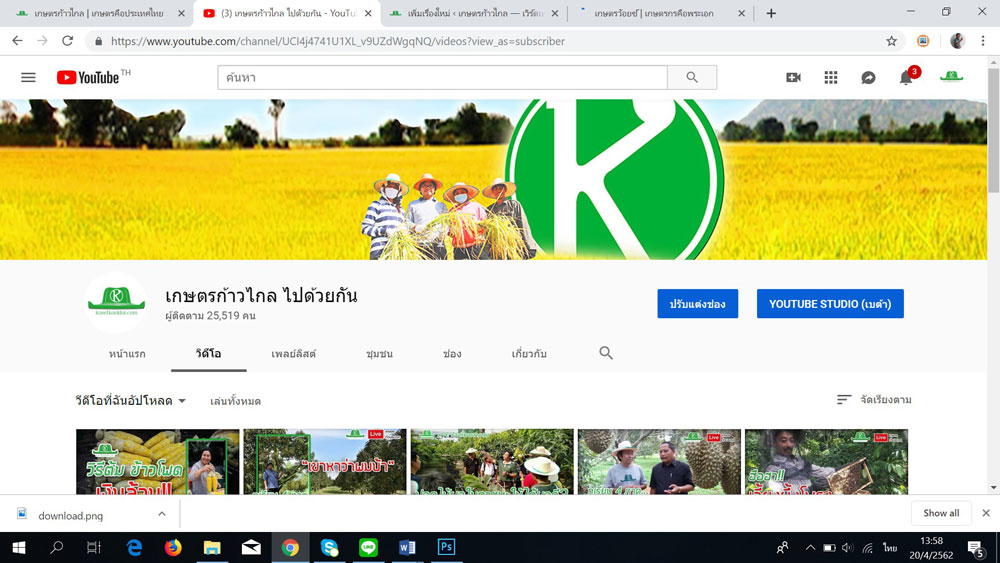This screenshot has height=563, width=1000.
Task: Open the เขาหาว่าผมบ้า video thumbnail
Action: [x=325, y=462]
